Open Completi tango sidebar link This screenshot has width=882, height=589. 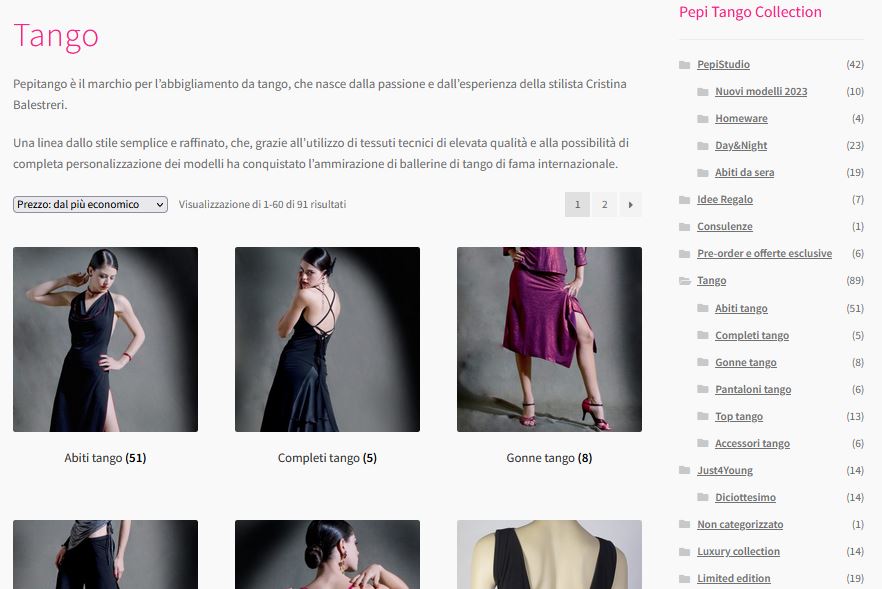(752, 335)
